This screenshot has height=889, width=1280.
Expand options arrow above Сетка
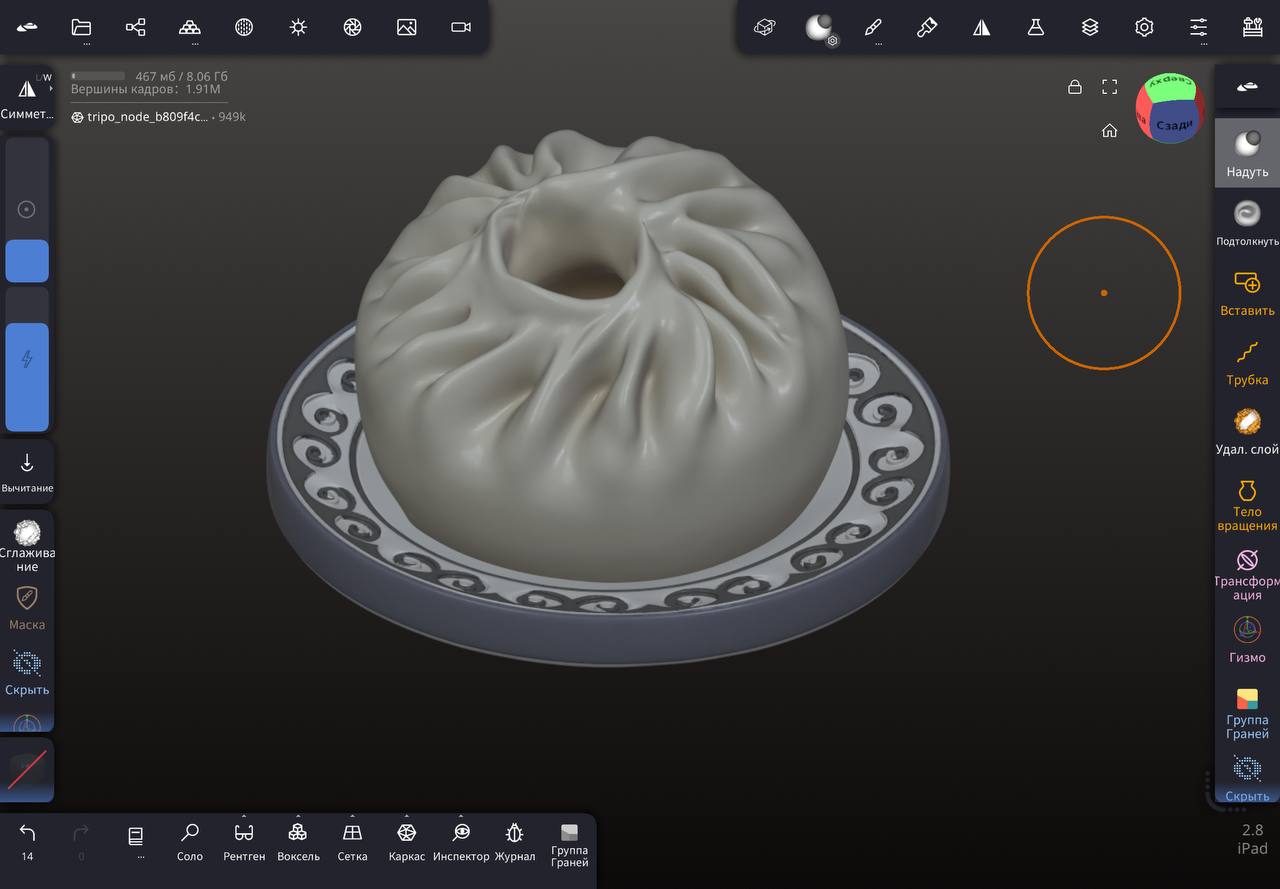pyautogui.click(x=352, y=816)
